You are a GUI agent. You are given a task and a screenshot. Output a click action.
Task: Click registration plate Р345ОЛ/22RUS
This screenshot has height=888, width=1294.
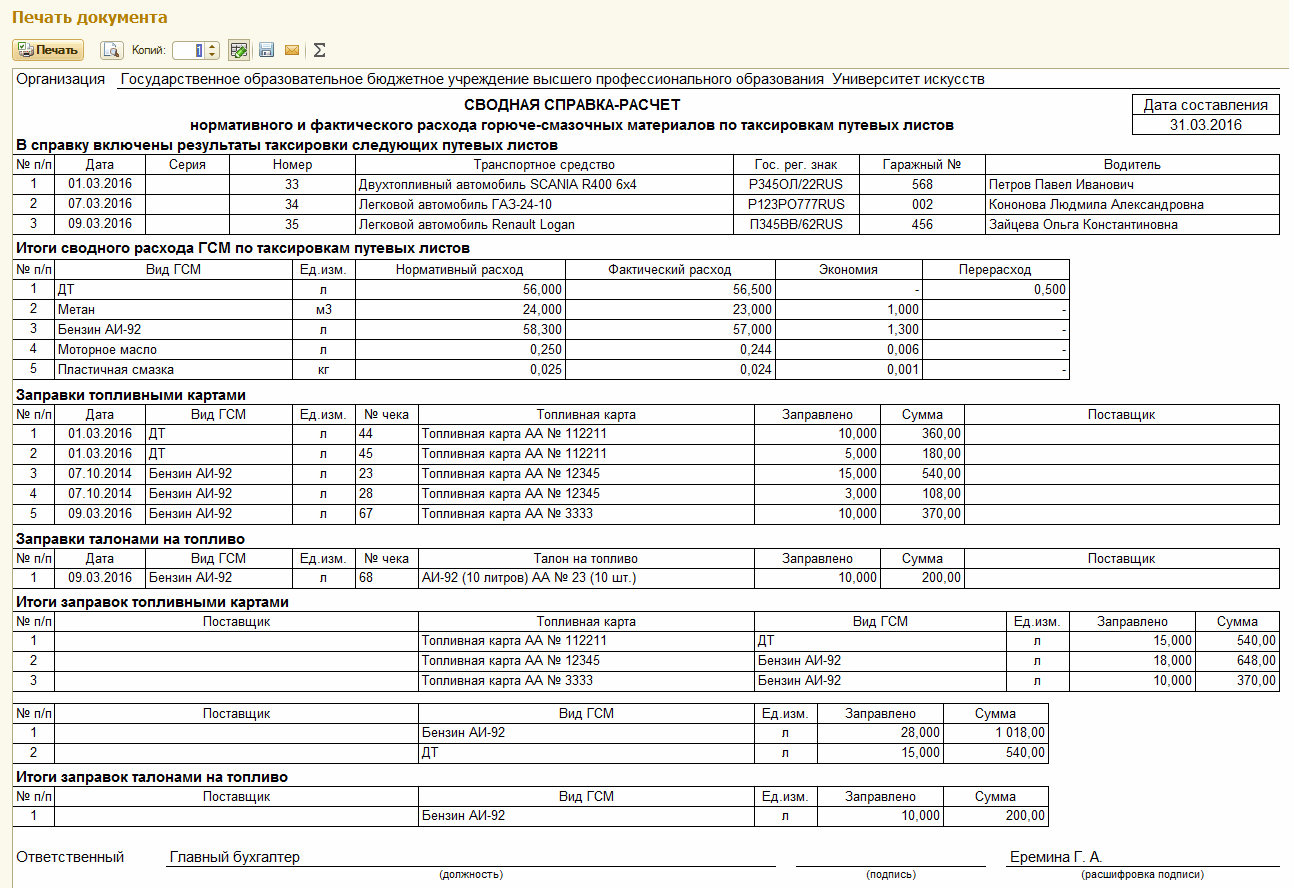(797, 185)
